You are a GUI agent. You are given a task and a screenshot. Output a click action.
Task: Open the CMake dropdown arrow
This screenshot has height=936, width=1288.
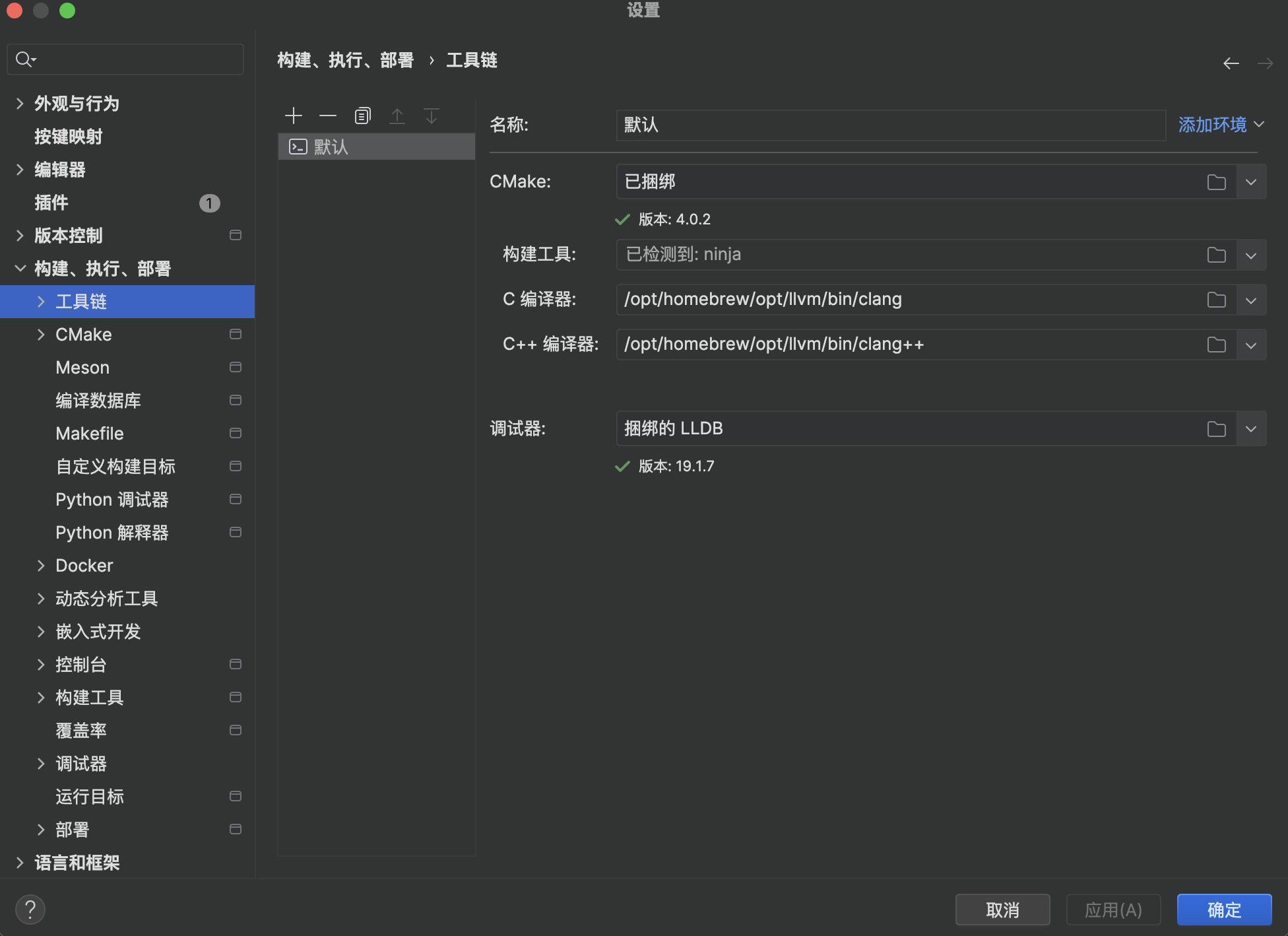(1251, 182)
